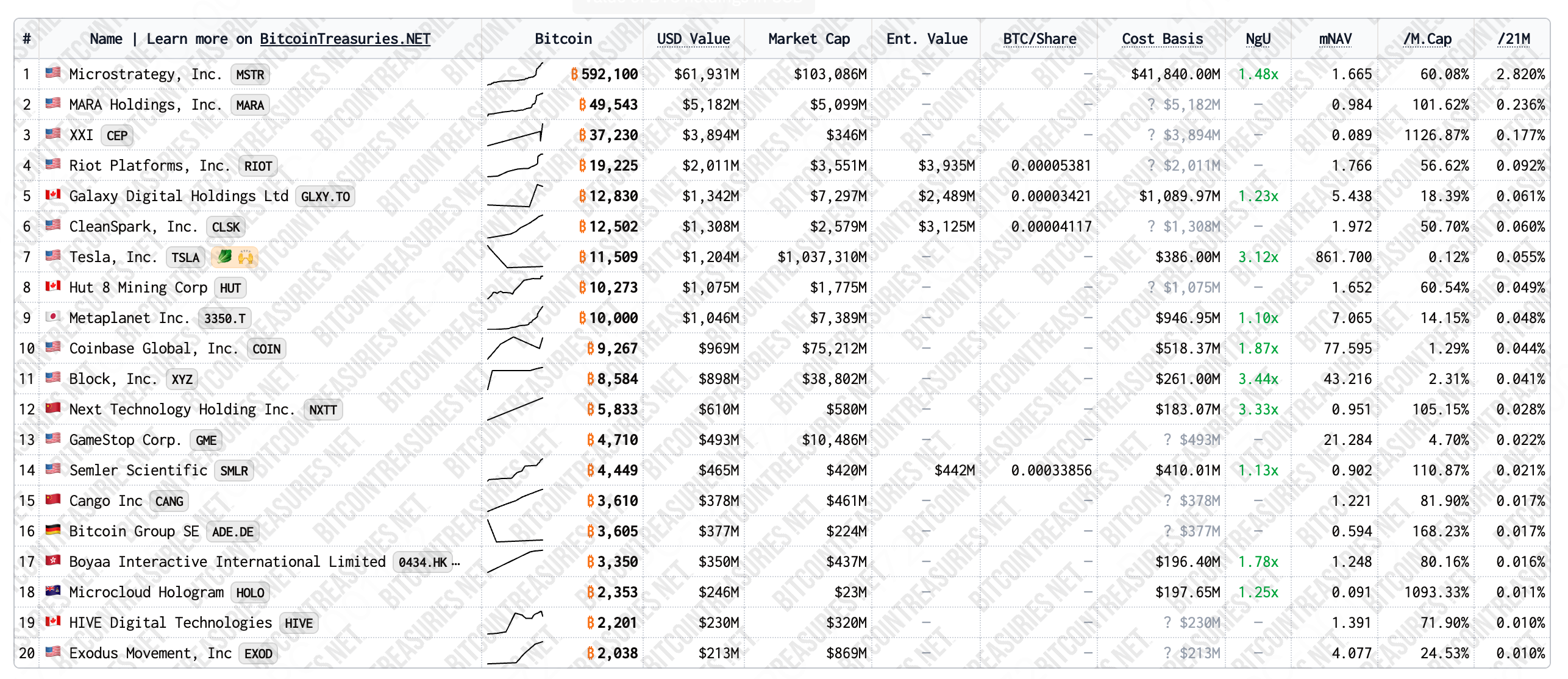Click the Bitcoin Group SE sparkline chart
Screen dimensions: 1568x679
(x=515, y=530)
